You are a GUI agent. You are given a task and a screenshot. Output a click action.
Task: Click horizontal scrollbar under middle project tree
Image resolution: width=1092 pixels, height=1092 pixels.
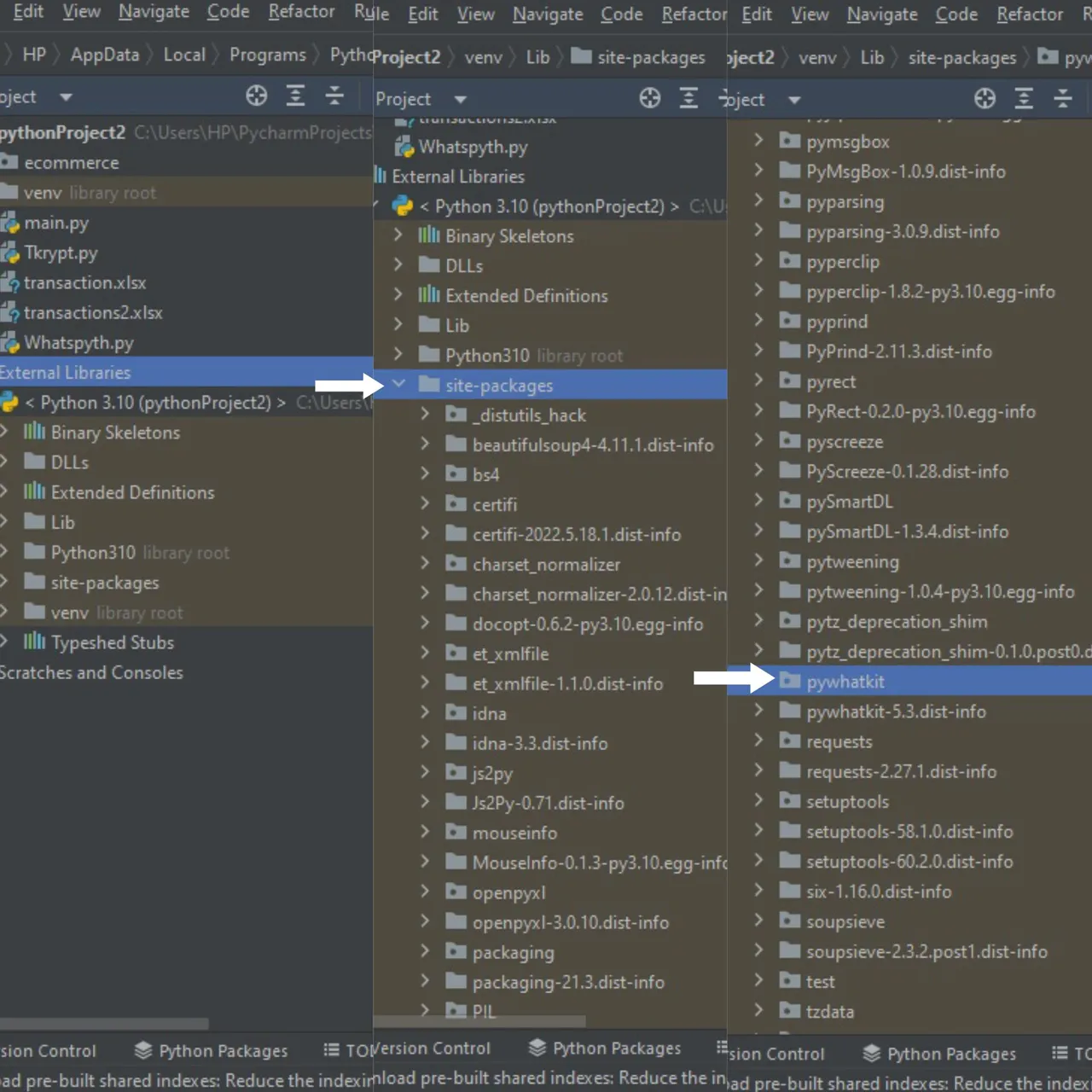(x=479, y=1020)
